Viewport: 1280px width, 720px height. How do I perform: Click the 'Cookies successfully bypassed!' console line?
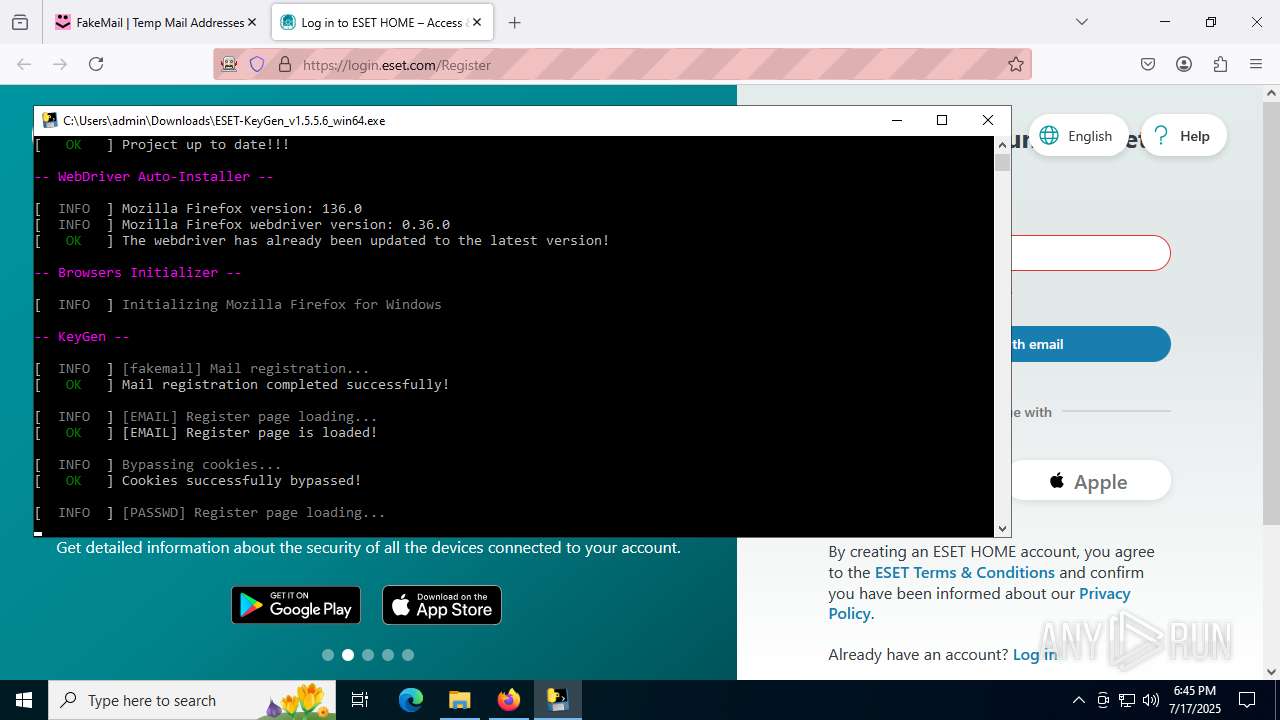click(242, 481)
